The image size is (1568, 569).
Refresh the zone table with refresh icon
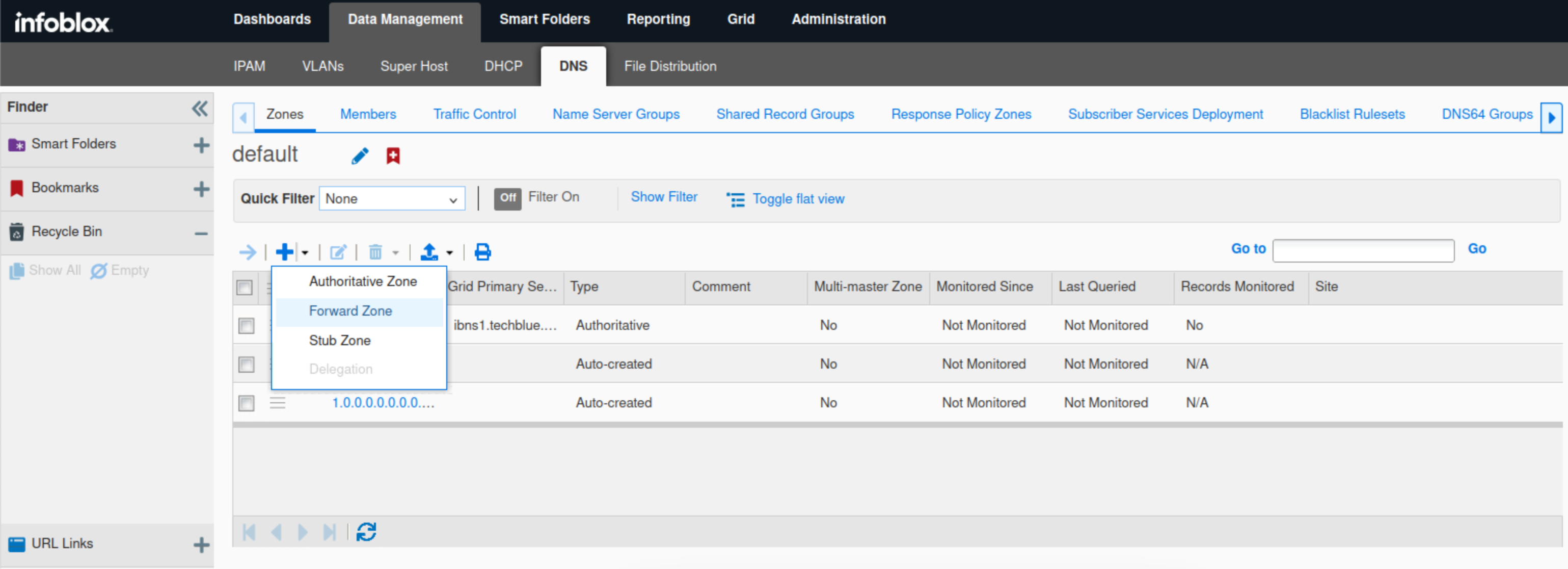pyautogui.click(x=366, y=532)
